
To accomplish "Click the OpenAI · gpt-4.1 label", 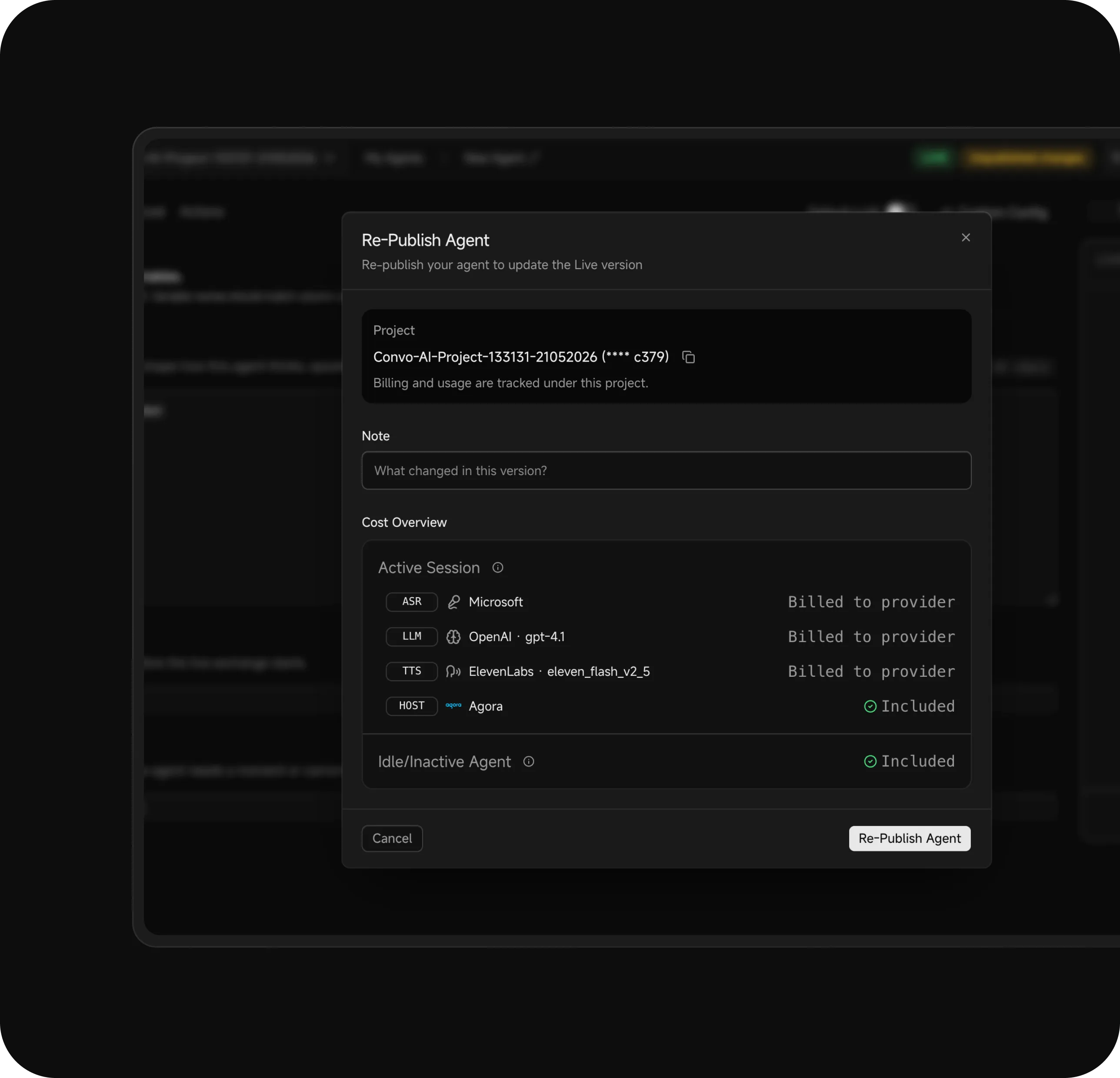I will tap(517, 637).
